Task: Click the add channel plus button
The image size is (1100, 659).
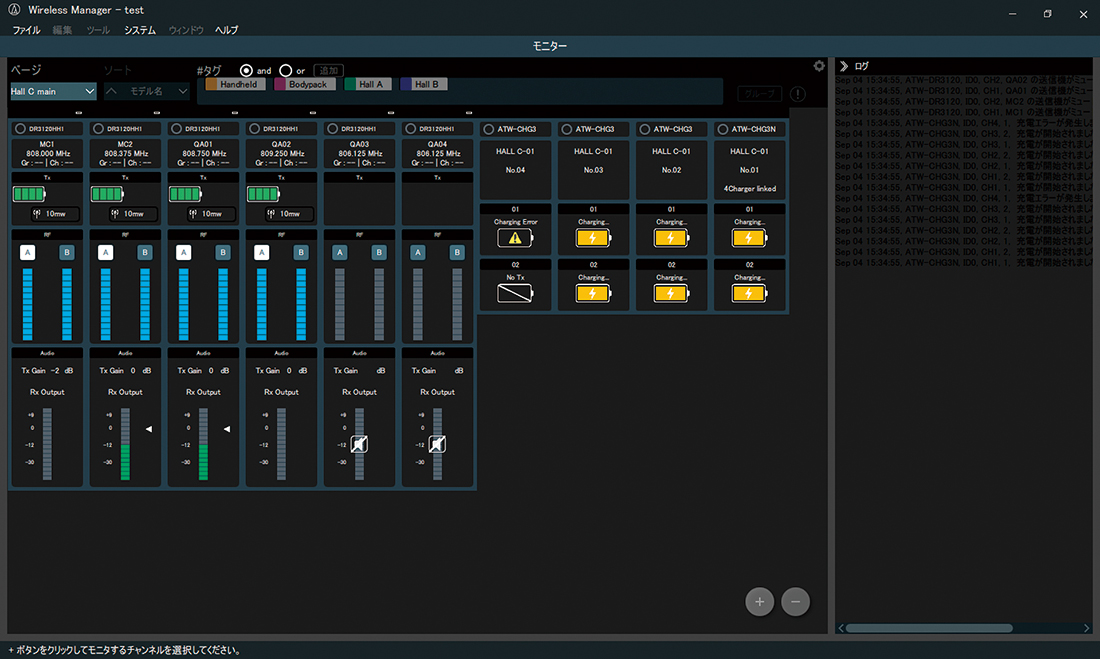Action: click(x=759, y=601)
